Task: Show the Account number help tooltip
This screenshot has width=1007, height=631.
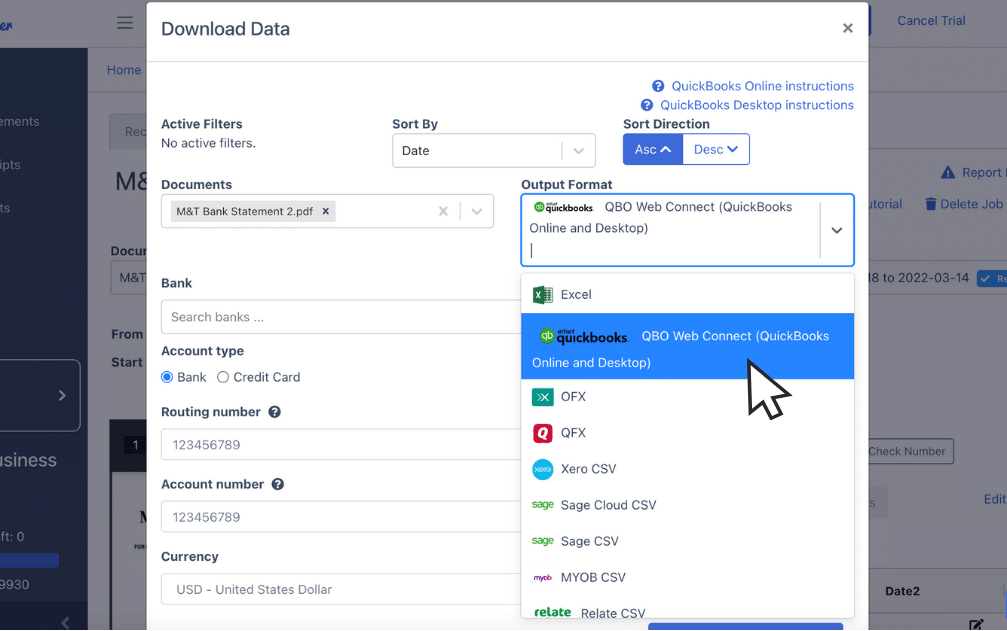Action: pyautogui.click(x=277, y=484)
